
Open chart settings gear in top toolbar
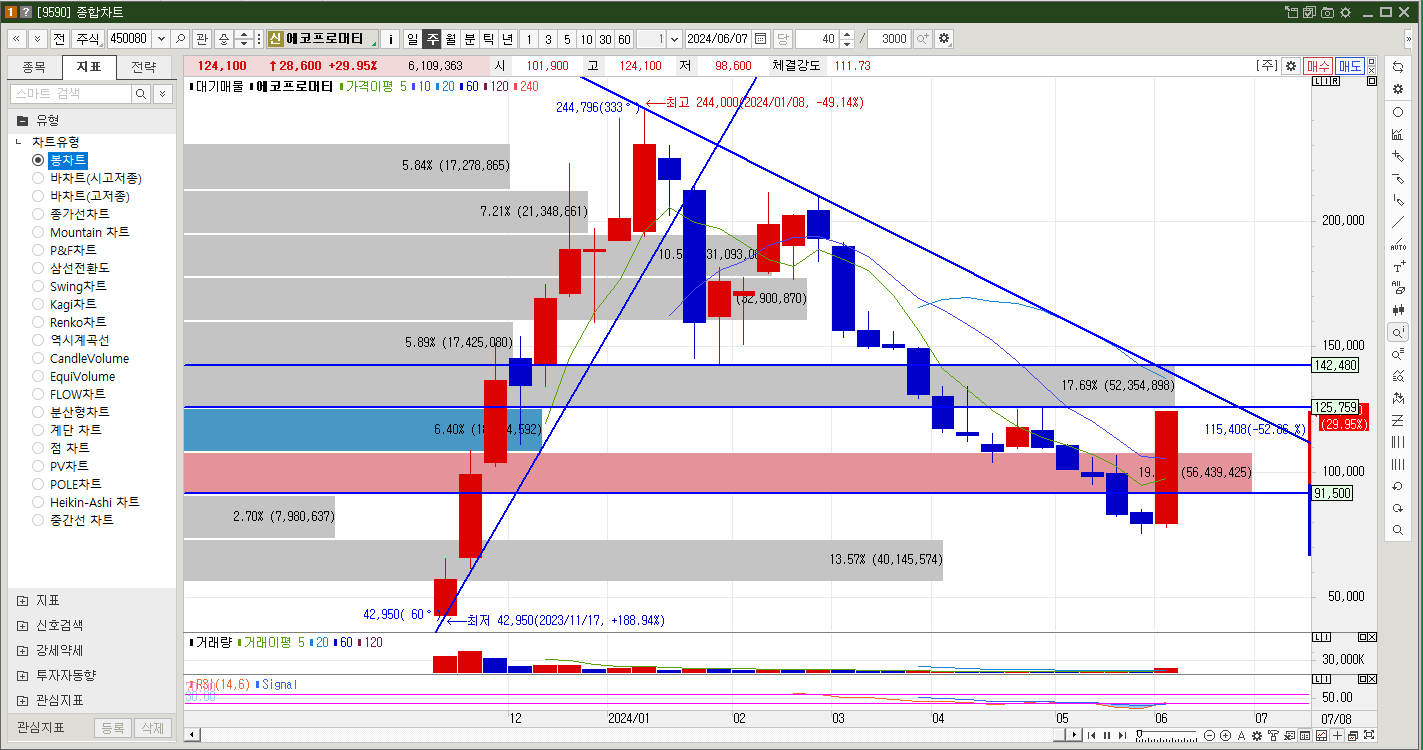[x=944, y=39]
